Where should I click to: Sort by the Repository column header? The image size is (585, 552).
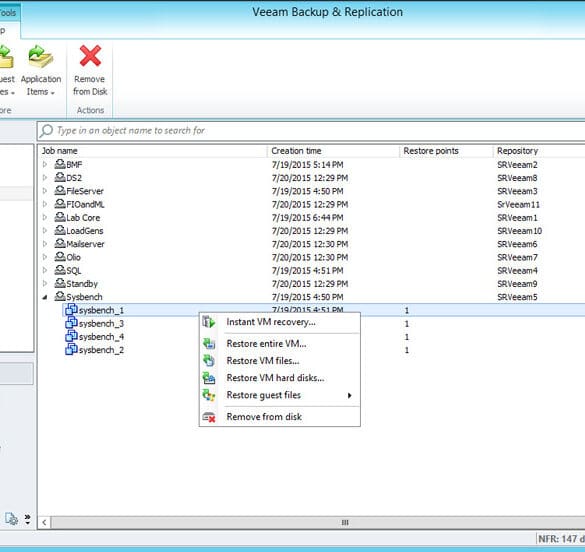539,151
